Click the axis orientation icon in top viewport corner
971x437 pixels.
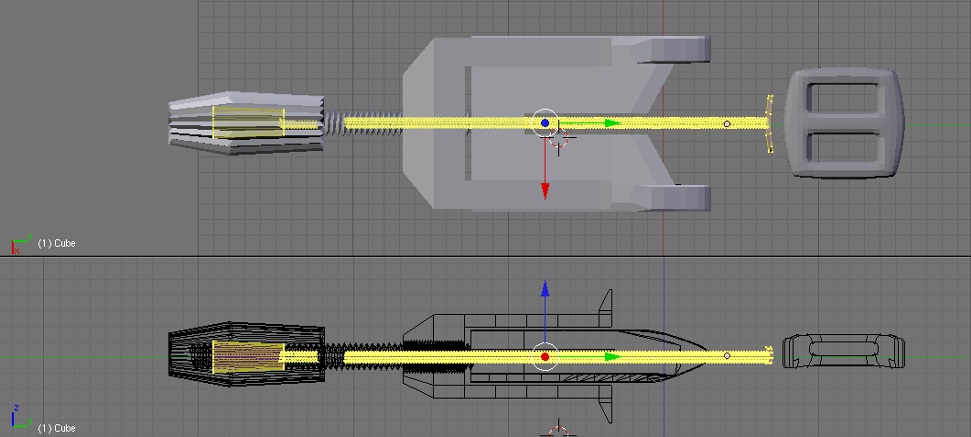(x=20, y=243)
